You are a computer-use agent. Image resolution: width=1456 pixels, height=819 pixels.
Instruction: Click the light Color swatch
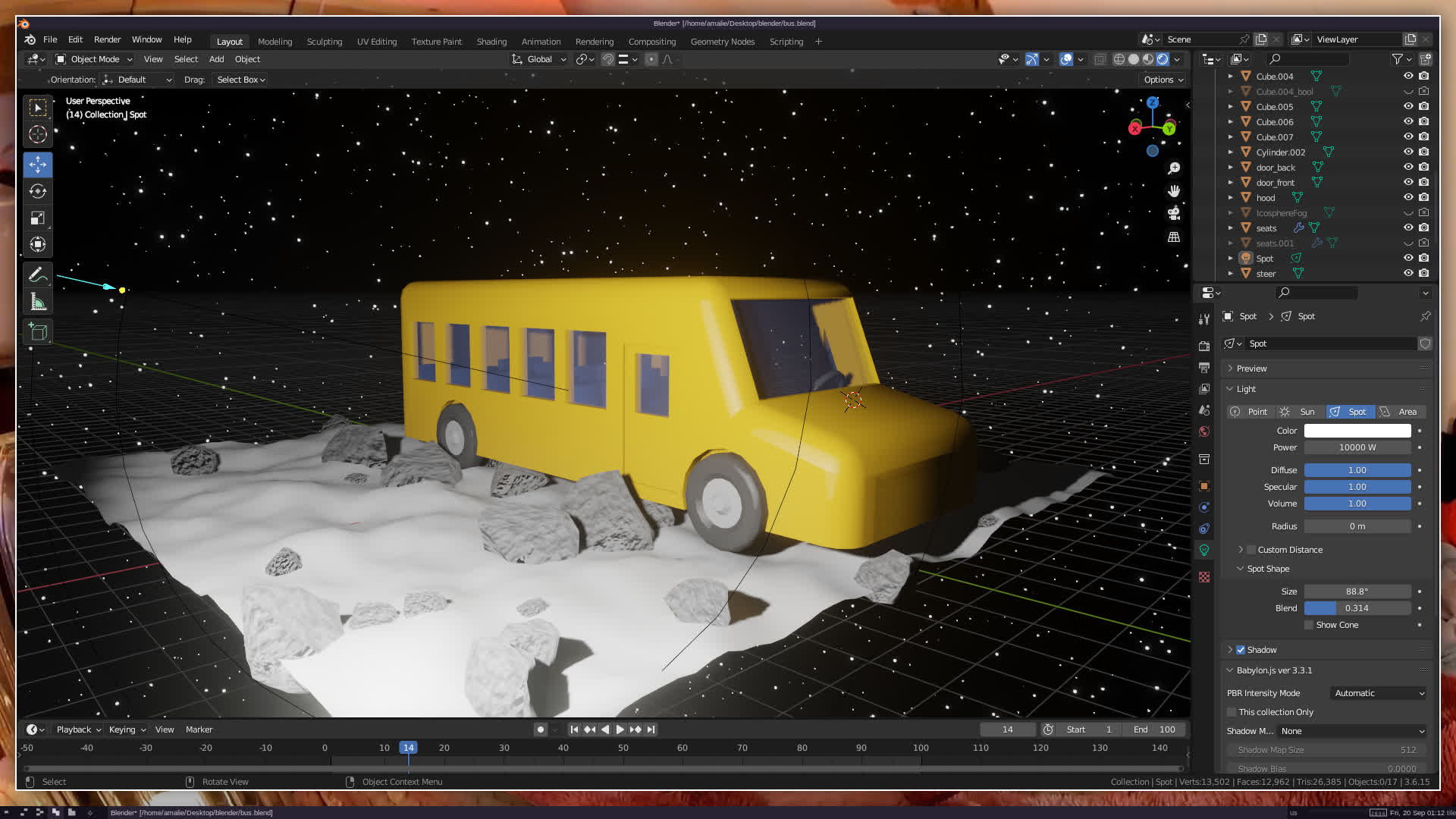click(1357, 431)
